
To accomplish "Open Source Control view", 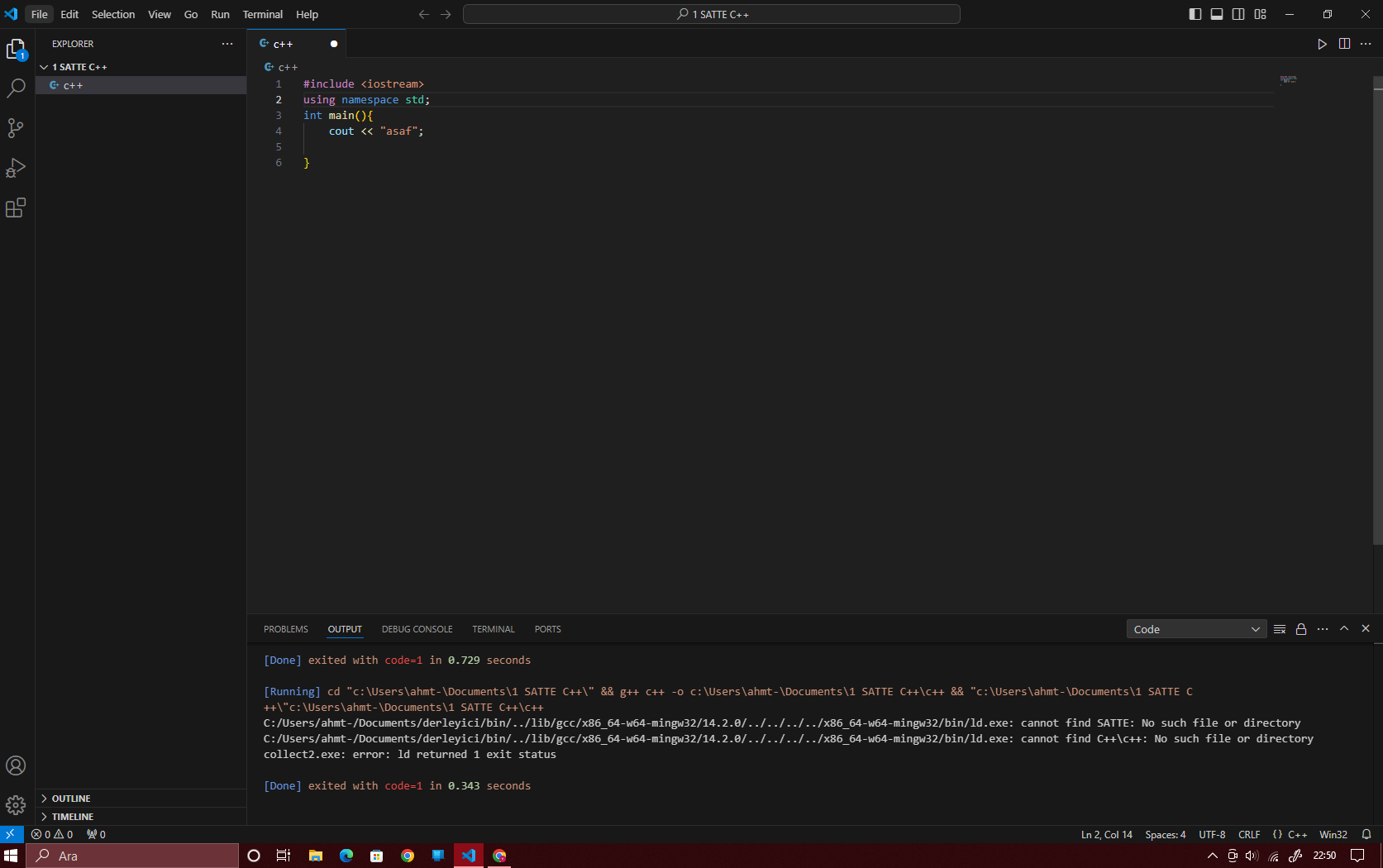I will pyautogui.click(x=16, y=128).
